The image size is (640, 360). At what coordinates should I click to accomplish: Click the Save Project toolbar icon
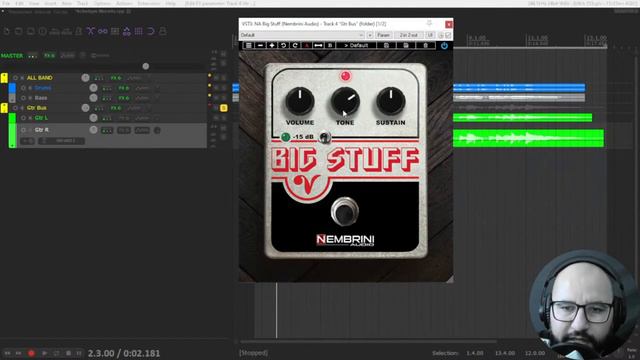pyautogui.click(x=31, y=31)
